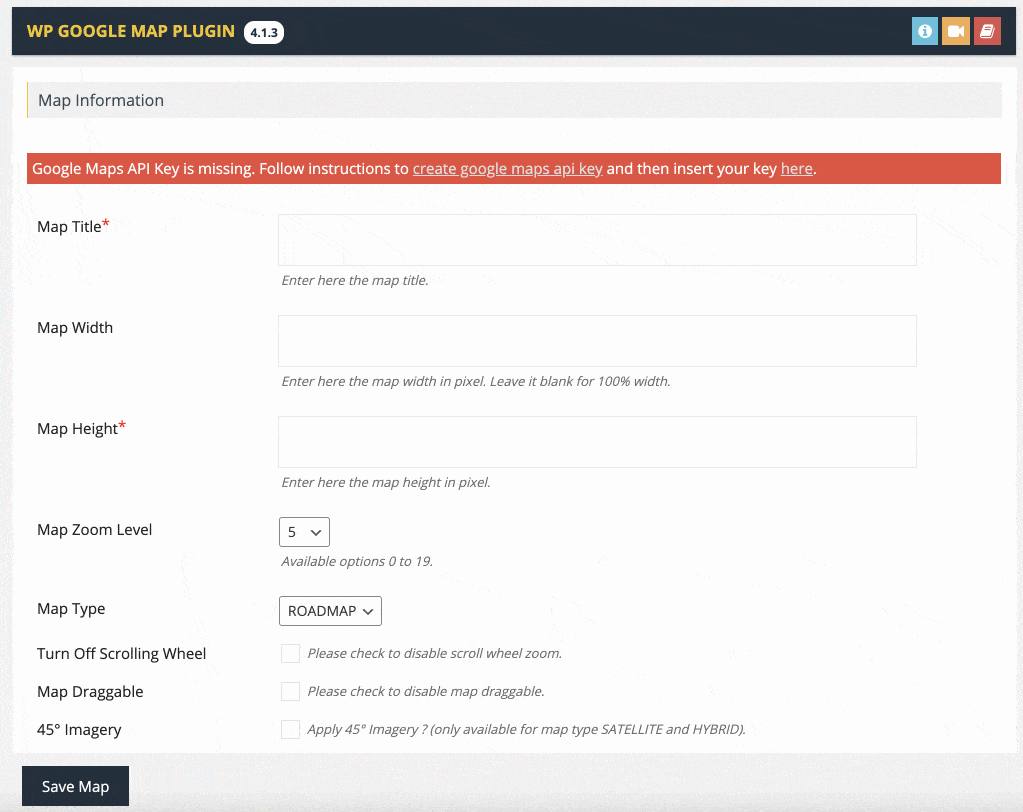
Task: Check the Map Draggable disable checkbox
Action: [x=290, y=691]
